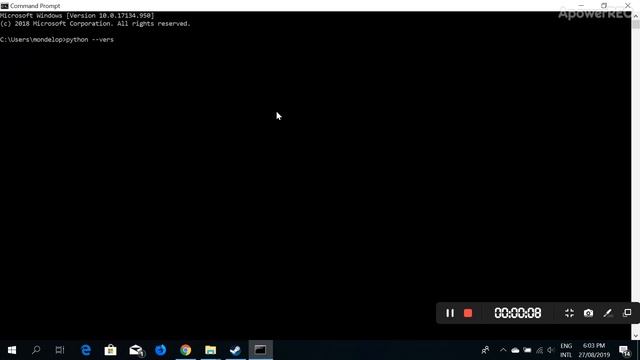Click the recorder overlapping-squares window icon
640x360 pixels.
627,313
